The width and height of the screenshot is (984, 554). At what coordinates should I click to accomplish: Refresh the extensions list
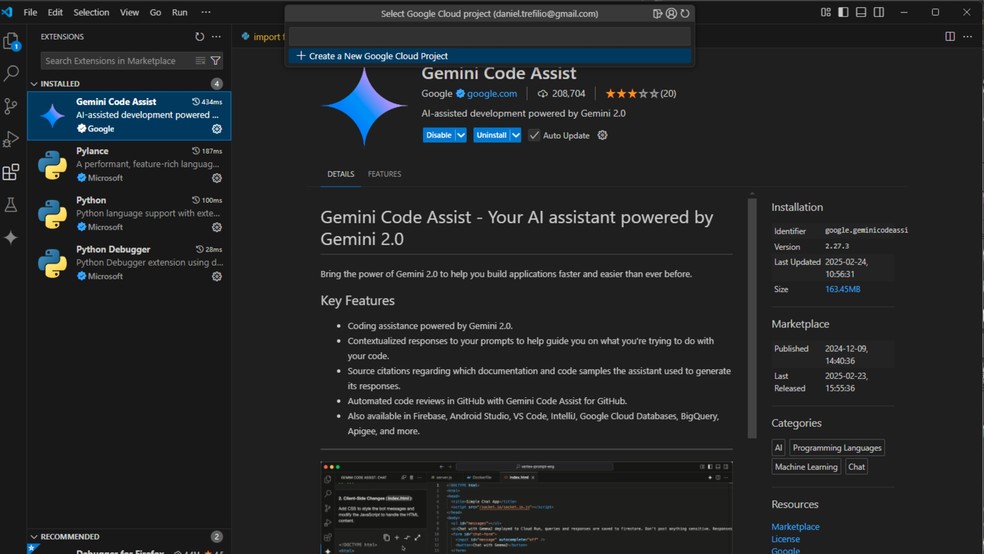[x=199, y=37]
